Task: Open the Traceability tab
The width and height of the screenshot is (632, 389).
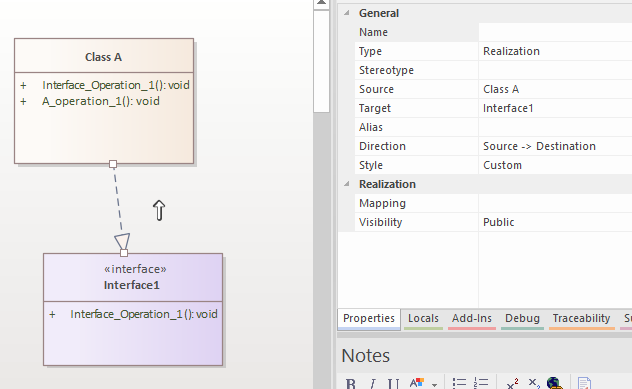Action: (x=581, y=319)
